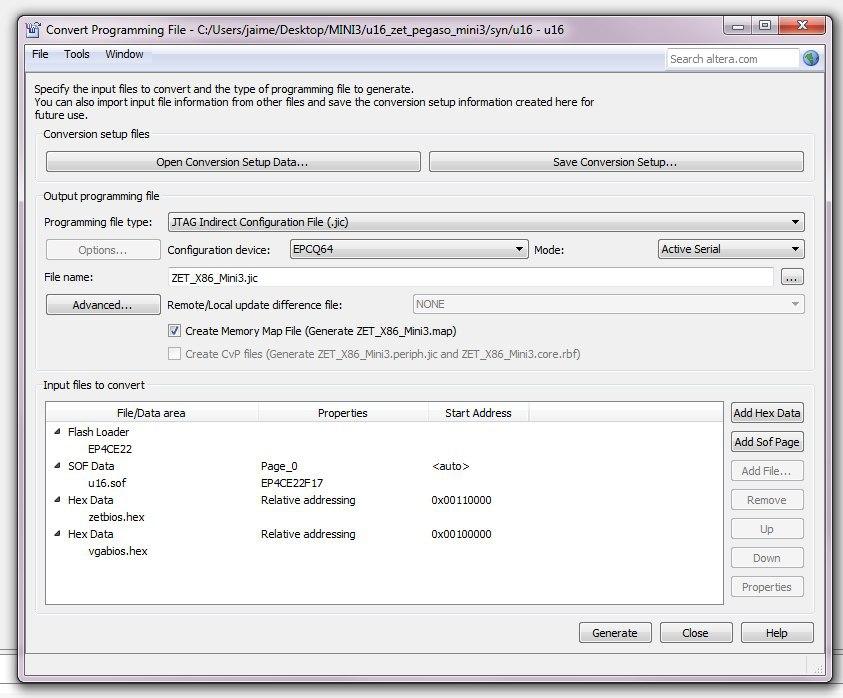Collapse the SOF Data tree node
This screenshot has height=698, width=843.
coord(57,467)
